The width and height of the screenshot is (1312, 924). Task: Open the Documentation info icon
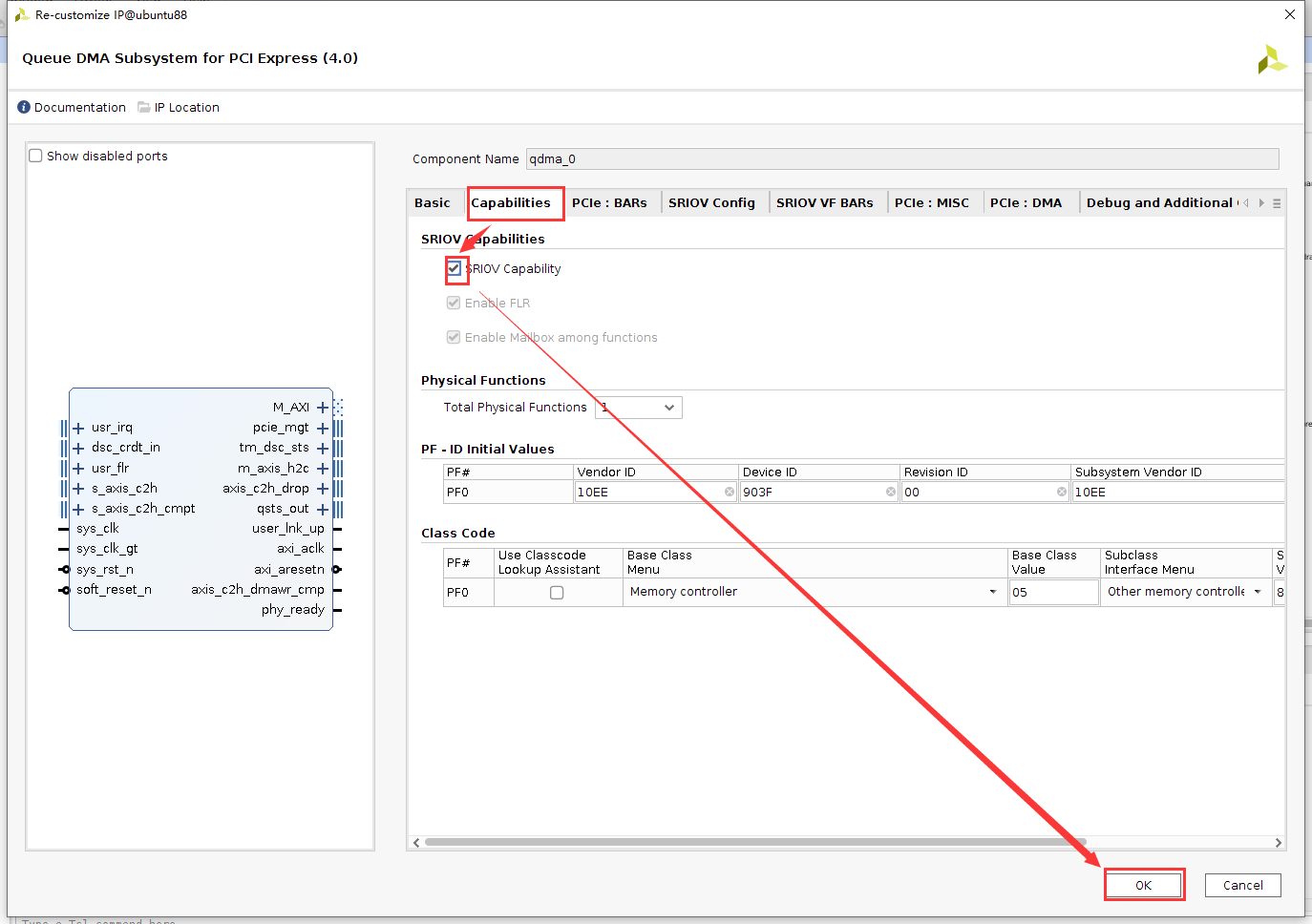tap(24, 107)
